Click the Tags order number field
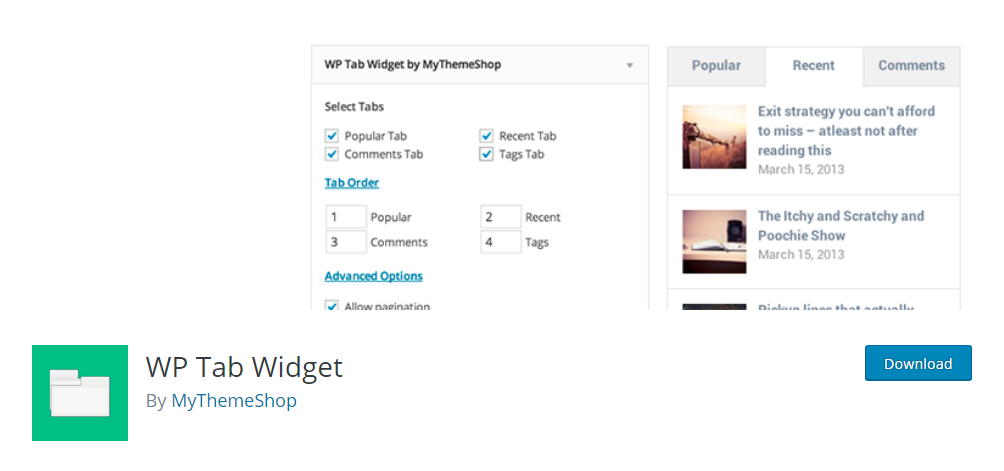This screenshot has width=1004, height=471. [501, 243]
